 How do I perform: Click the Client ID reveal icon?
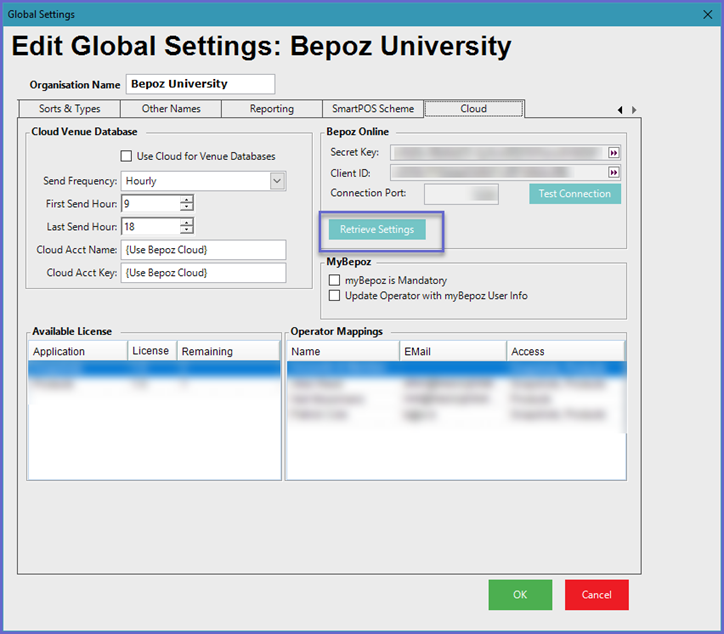coord(614,173)
